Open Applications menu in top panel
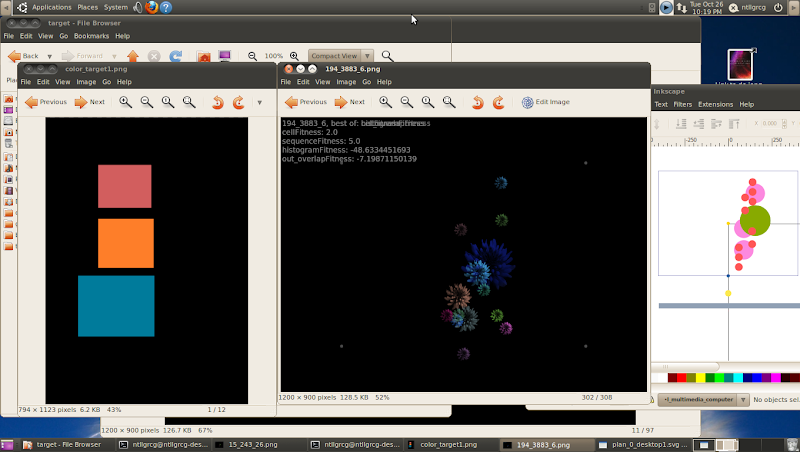800x452 pixels. coord(52,7)
